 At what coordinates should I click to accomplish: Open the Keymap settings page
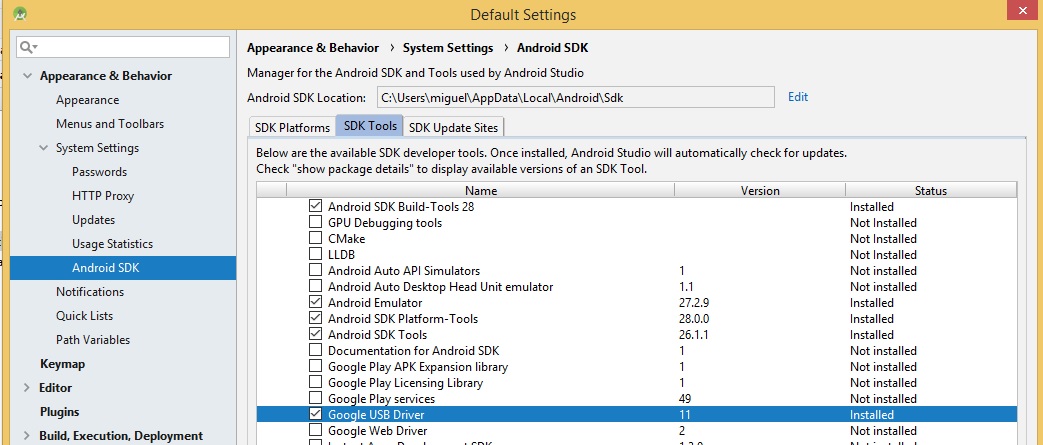(x=62, y=364)
